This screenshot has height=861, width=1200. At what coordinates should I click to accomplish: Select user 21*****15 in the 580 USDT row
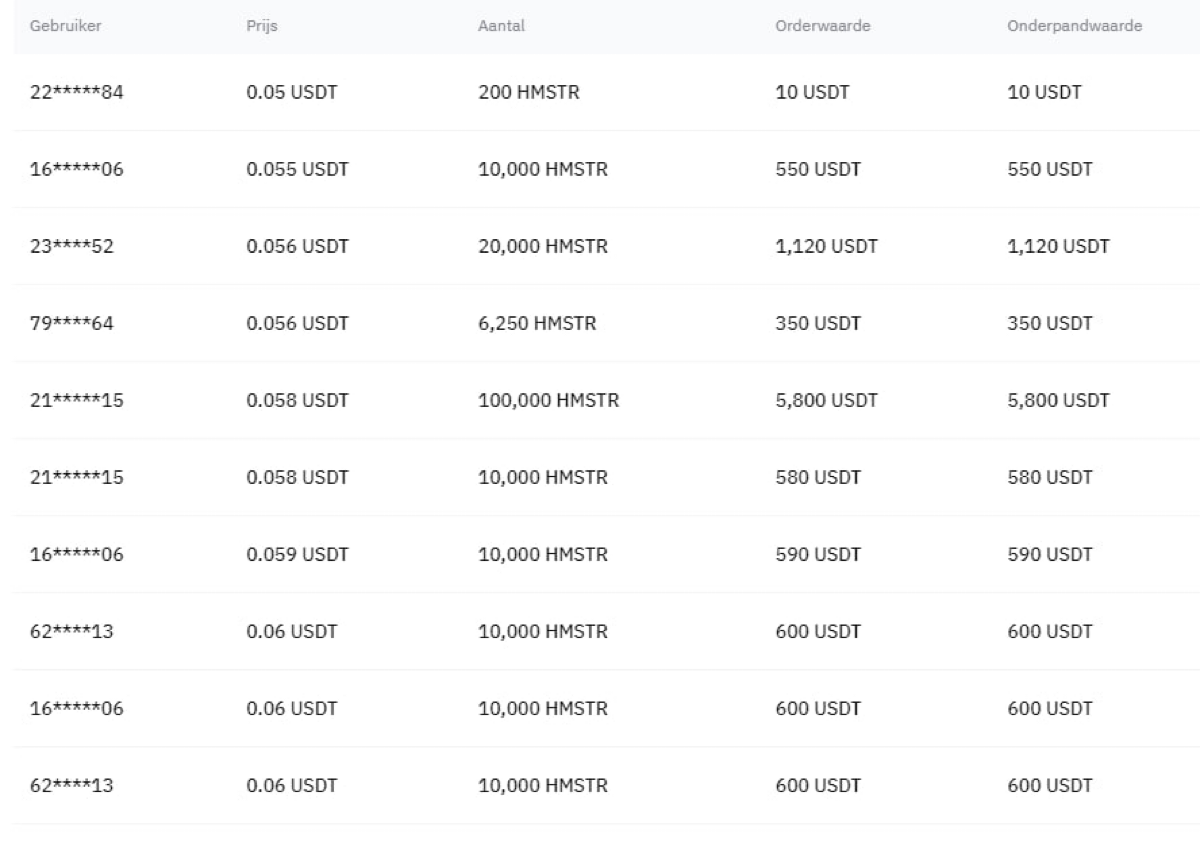(x=77, y=478)
